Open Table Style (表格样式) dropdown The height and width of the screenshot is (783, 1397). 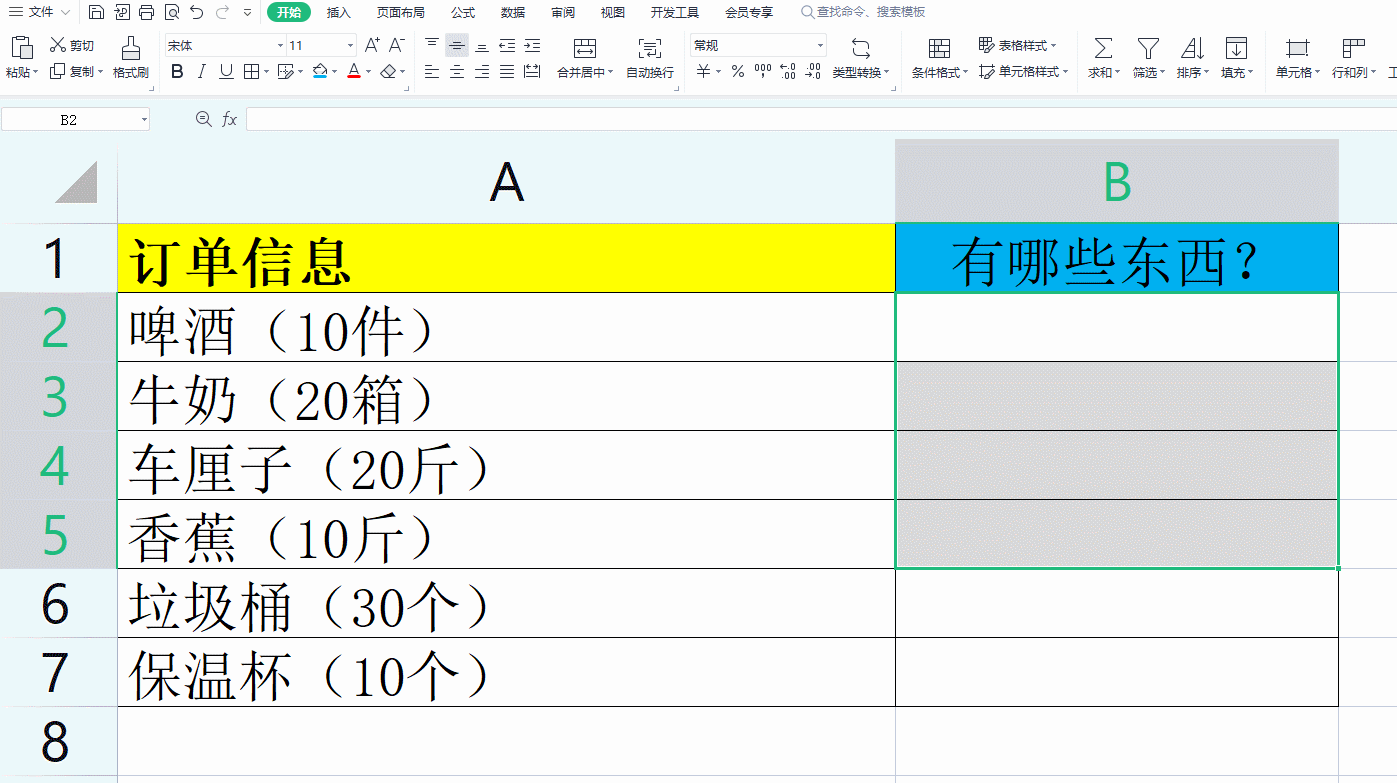tap(1018, 46)
